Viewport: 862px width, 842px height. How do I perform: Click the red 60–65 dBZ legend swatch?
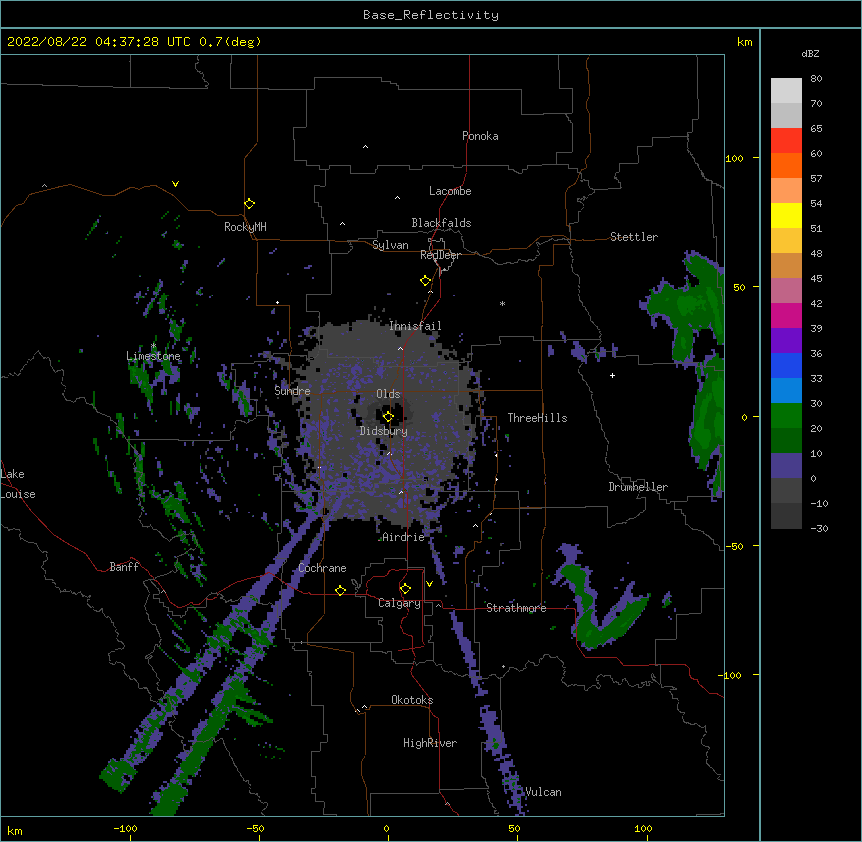[786, 141]
